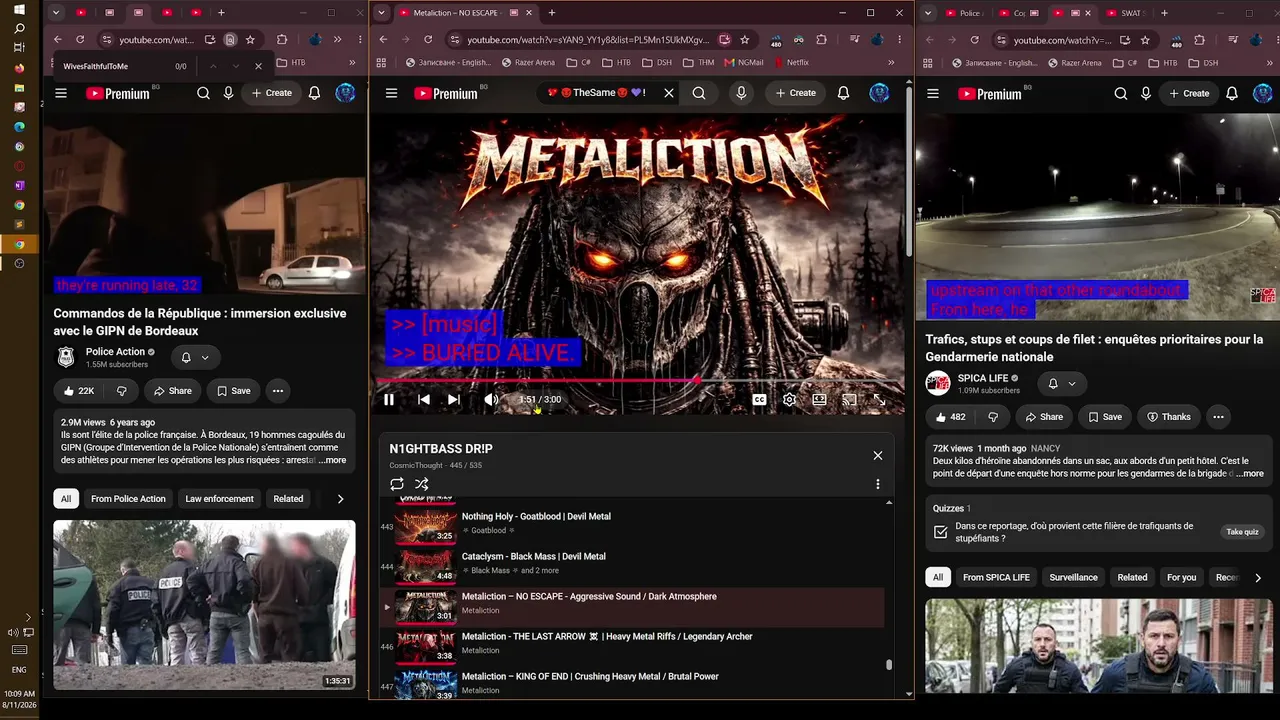Viewport: 1280px width, 720px height.
Task: Open the 1:35:31 police video thumbnail
Action: point(204,605)
